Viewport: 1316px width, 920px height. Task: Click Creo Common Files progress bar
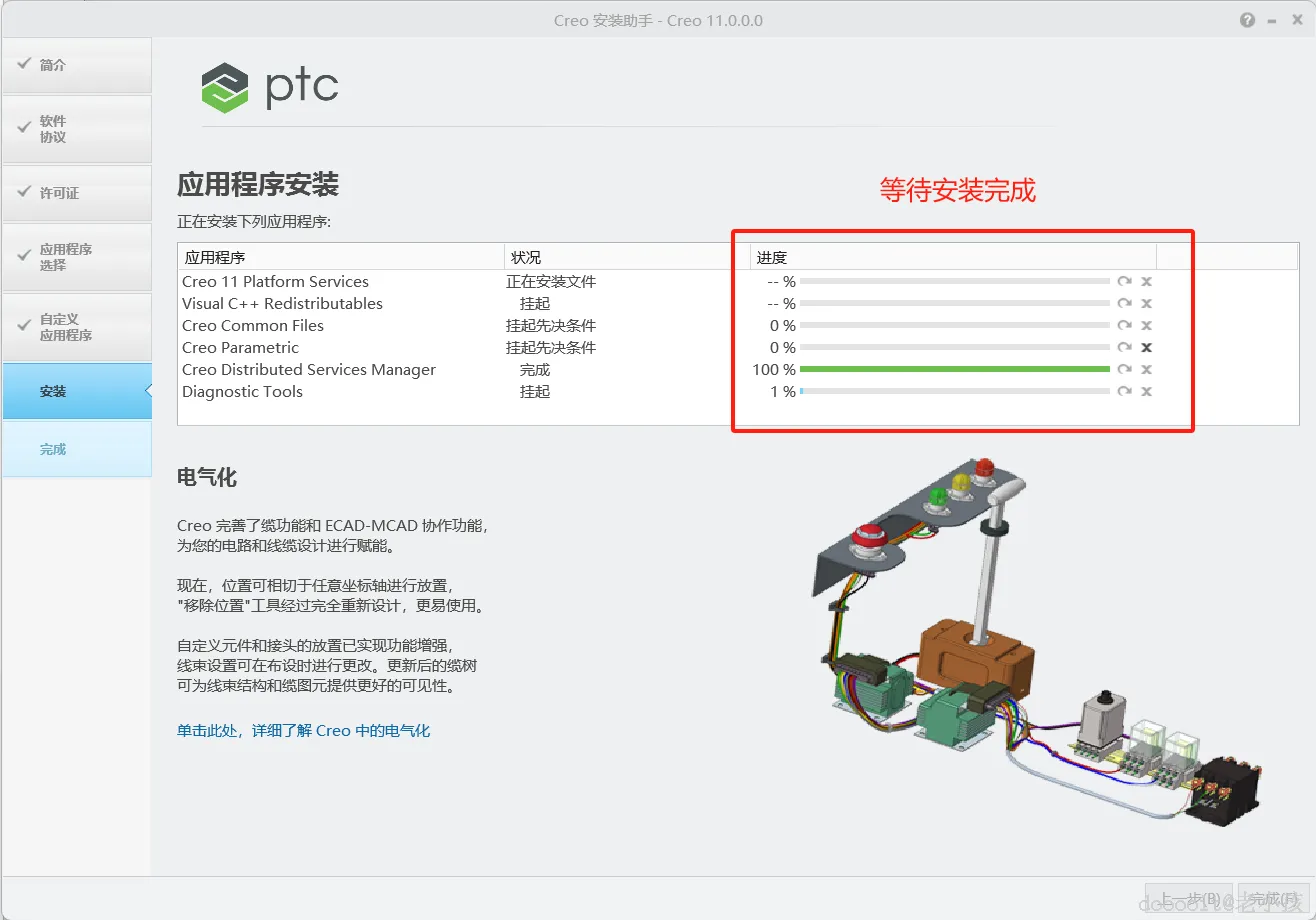(x=955, y=326)
